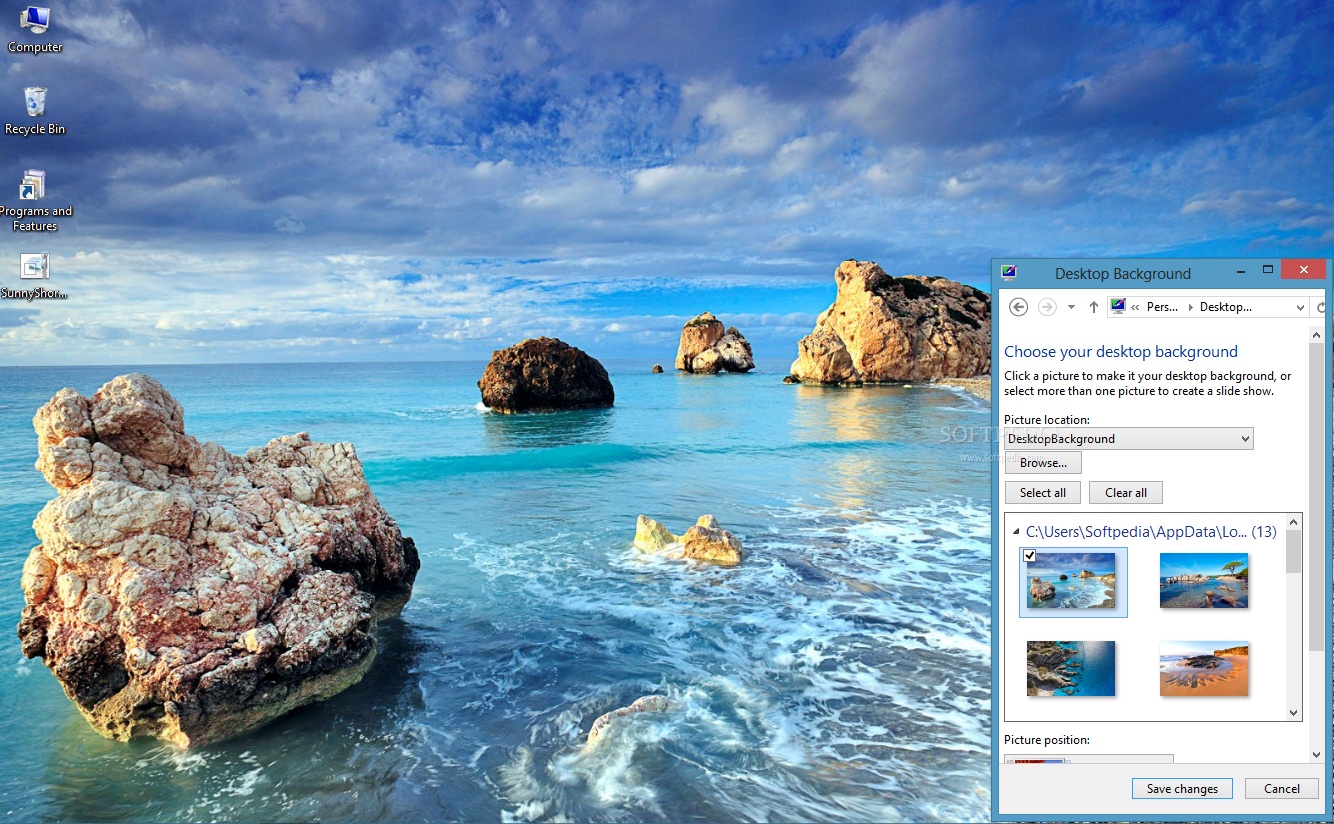Click Save changes button
Viewport: 1334px width, 824px height.
(1182, 788)
